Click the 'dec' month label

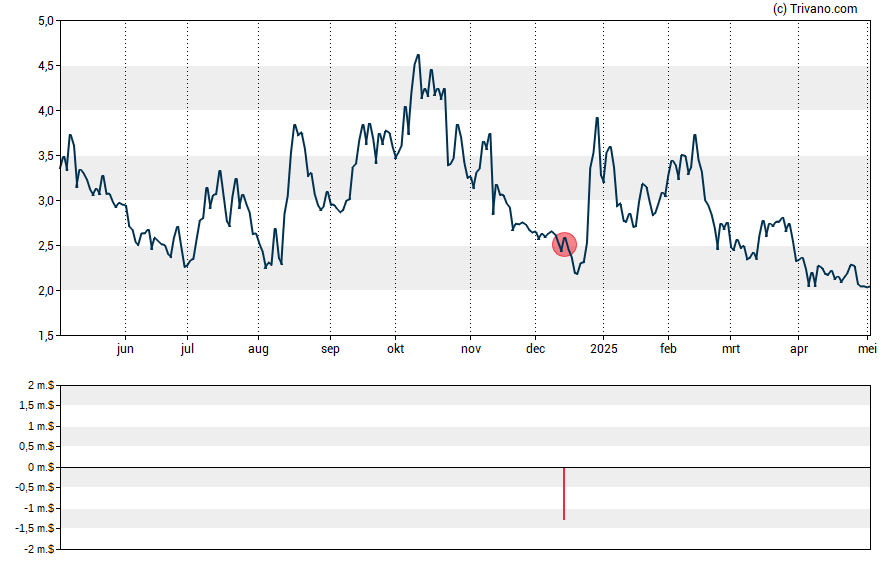coord(535,349)
